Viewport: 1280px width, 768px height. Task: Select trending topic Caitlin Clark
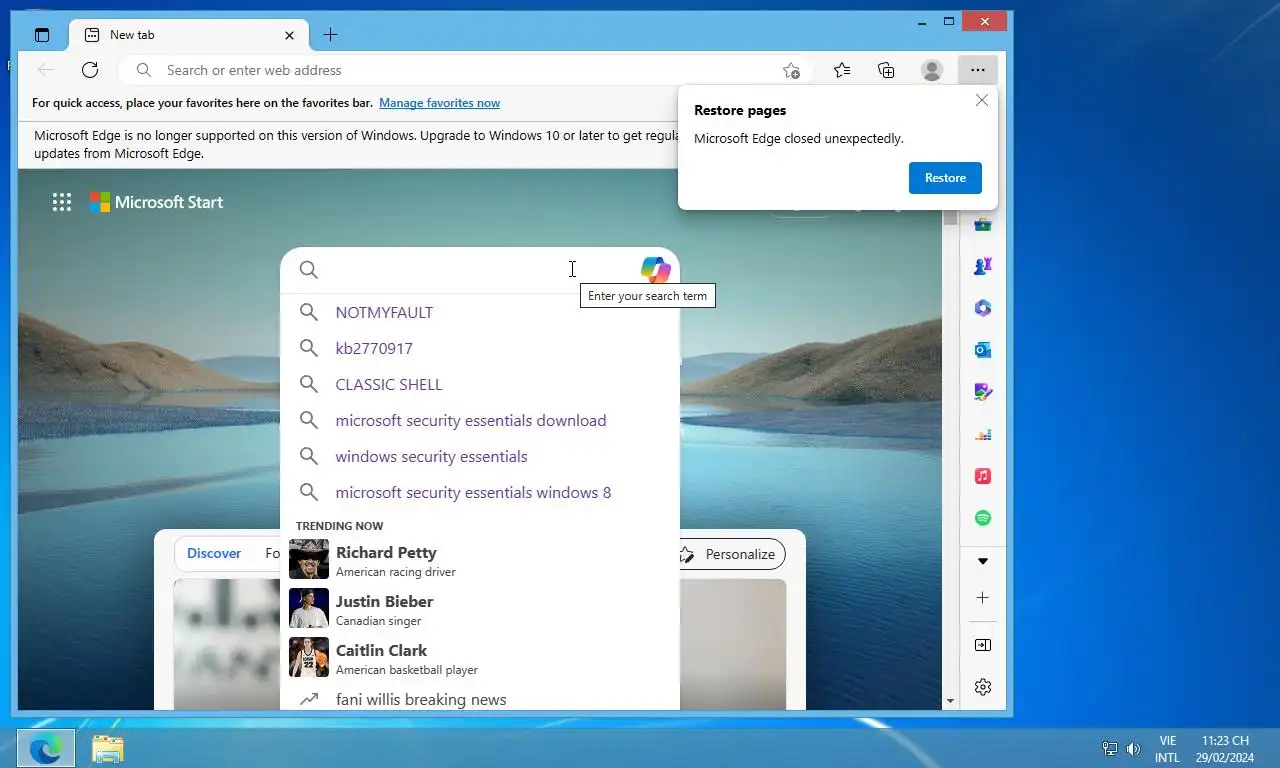pyautogui.click(x=480, y=658)
